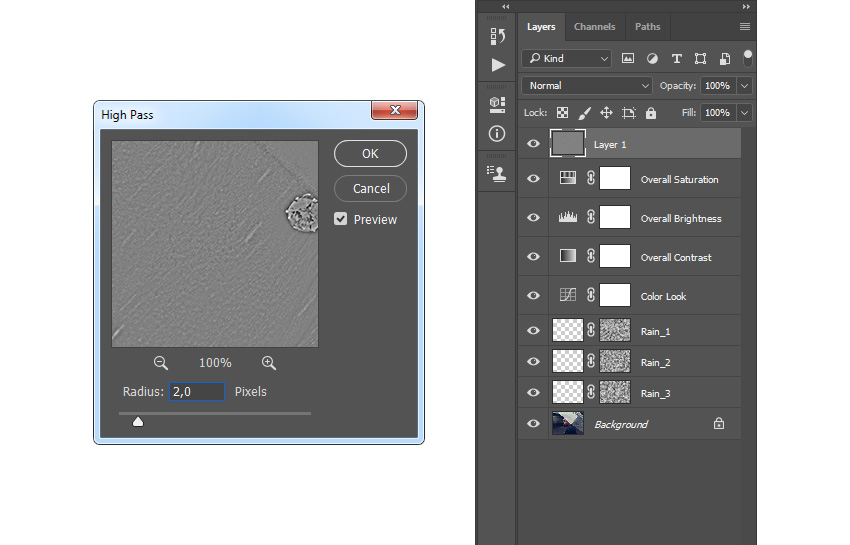Switch to the Layers tab

tap(541, 27)
